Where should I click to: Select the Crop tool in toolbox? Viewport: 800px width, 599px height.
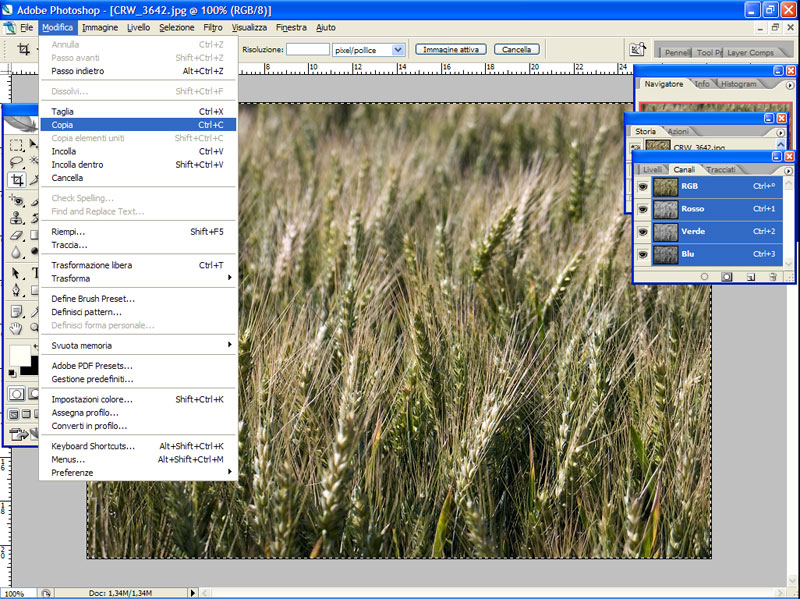(17, 180)
